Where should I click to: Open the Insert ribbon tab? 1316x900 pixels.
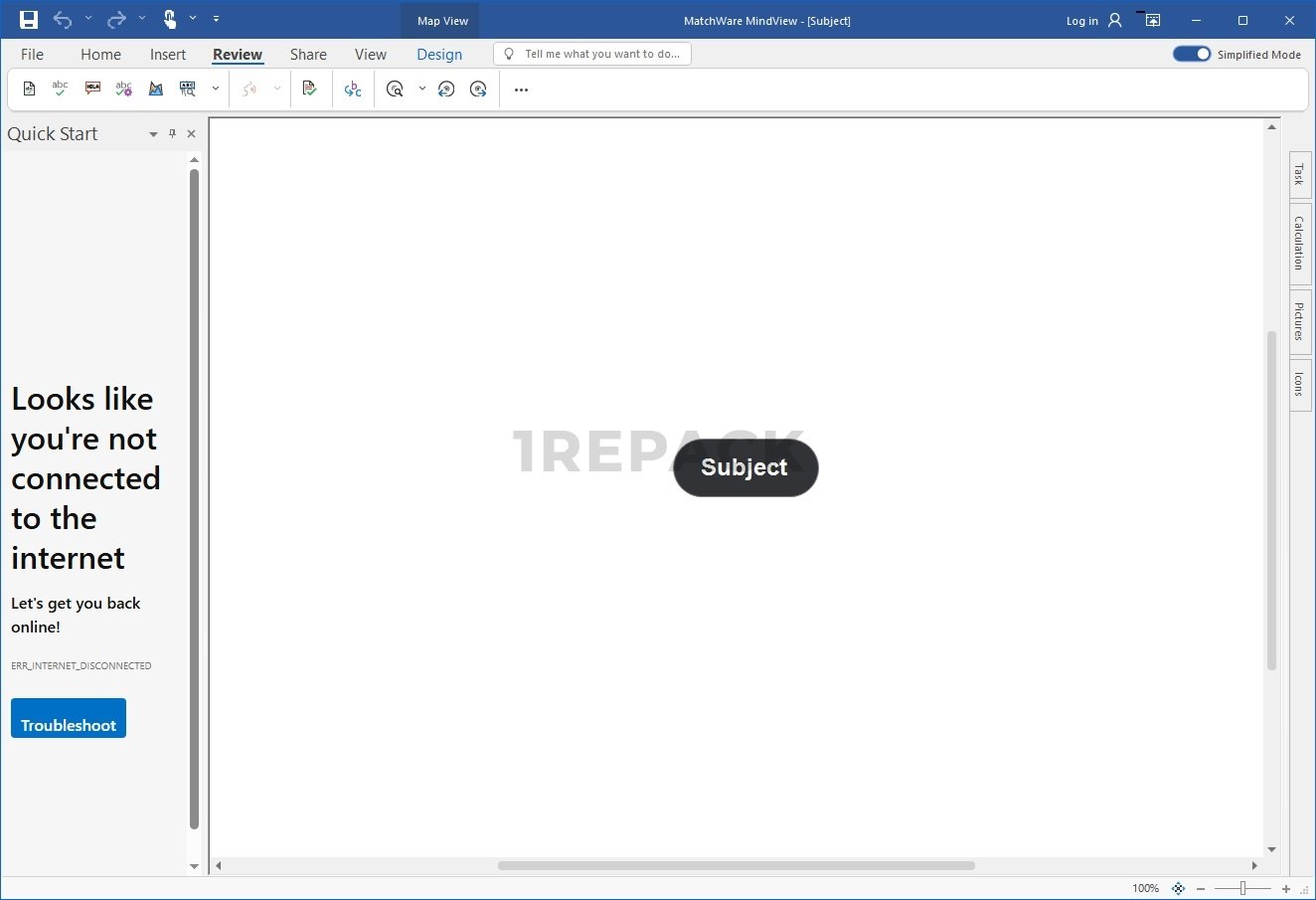[168, 55]
